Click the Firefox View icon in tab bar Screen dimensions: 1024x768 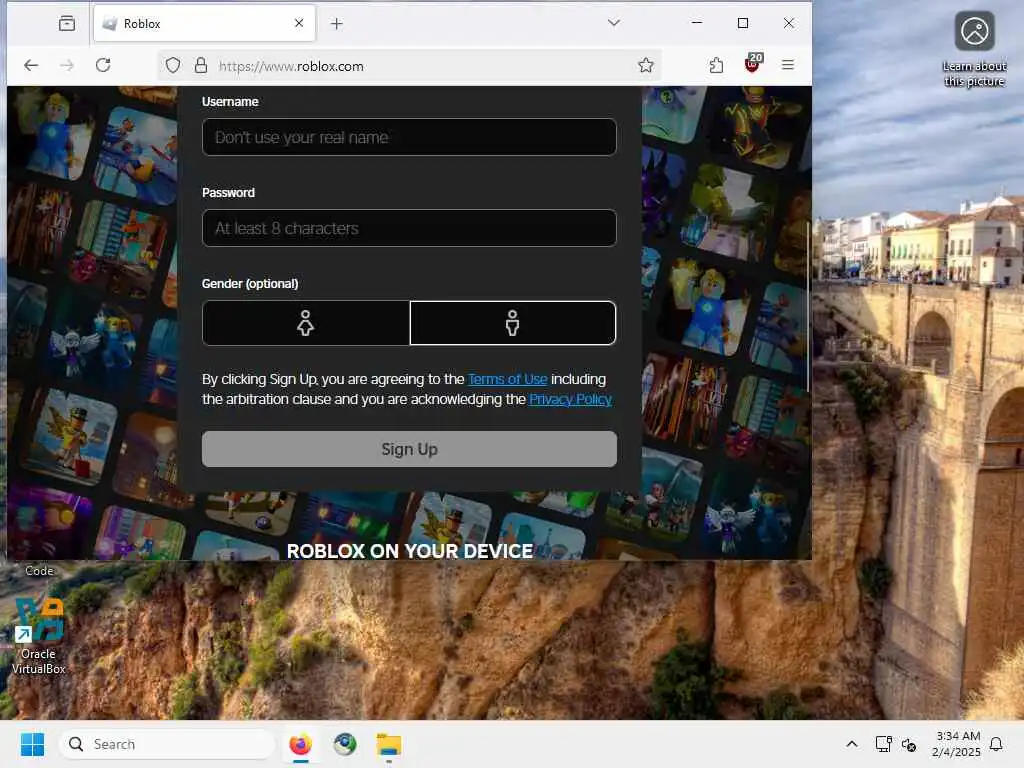pyautogui.click(x=67, y=24)
